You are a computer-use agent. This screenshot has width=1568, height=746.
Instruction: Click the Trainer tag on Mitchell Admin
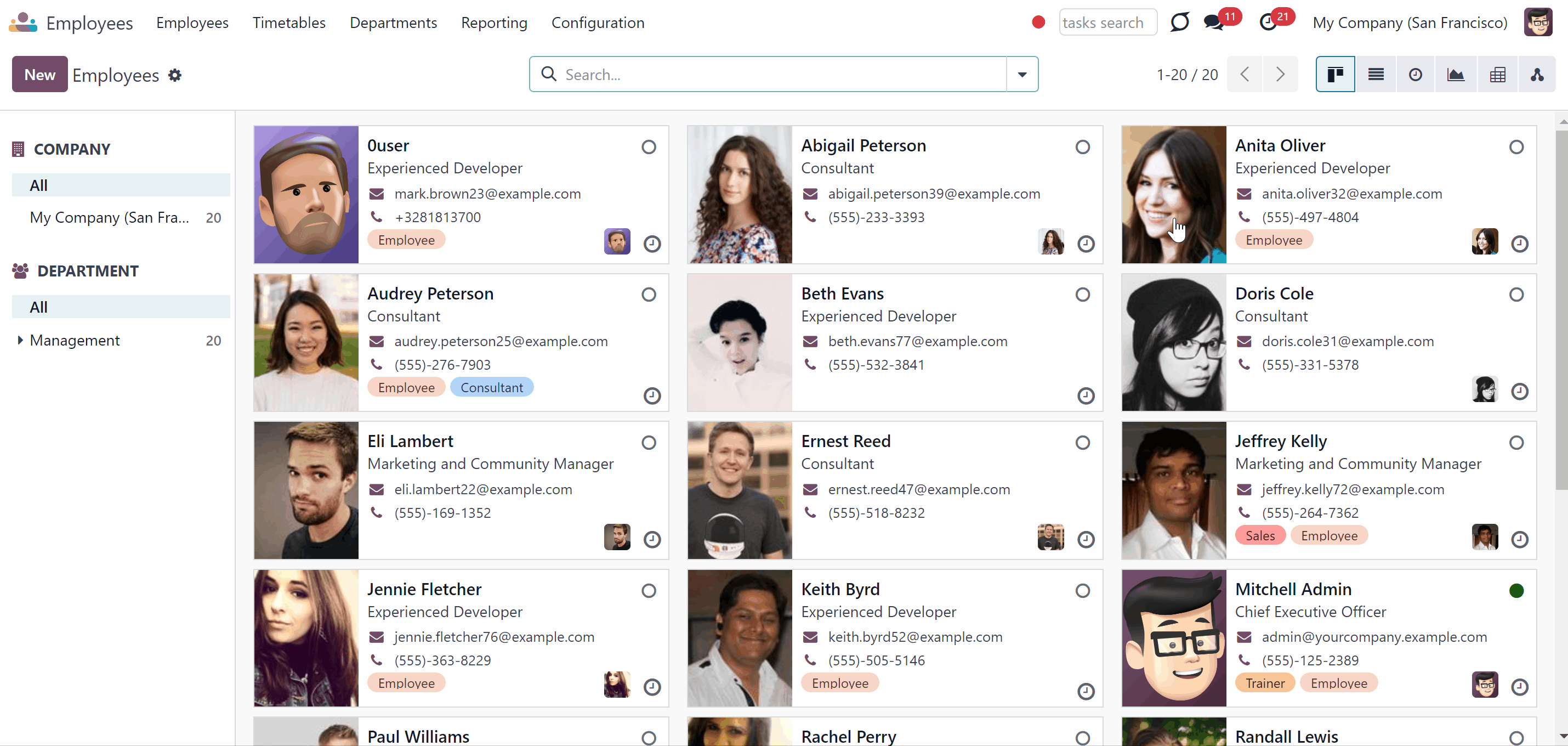(x=1265, y=683)
